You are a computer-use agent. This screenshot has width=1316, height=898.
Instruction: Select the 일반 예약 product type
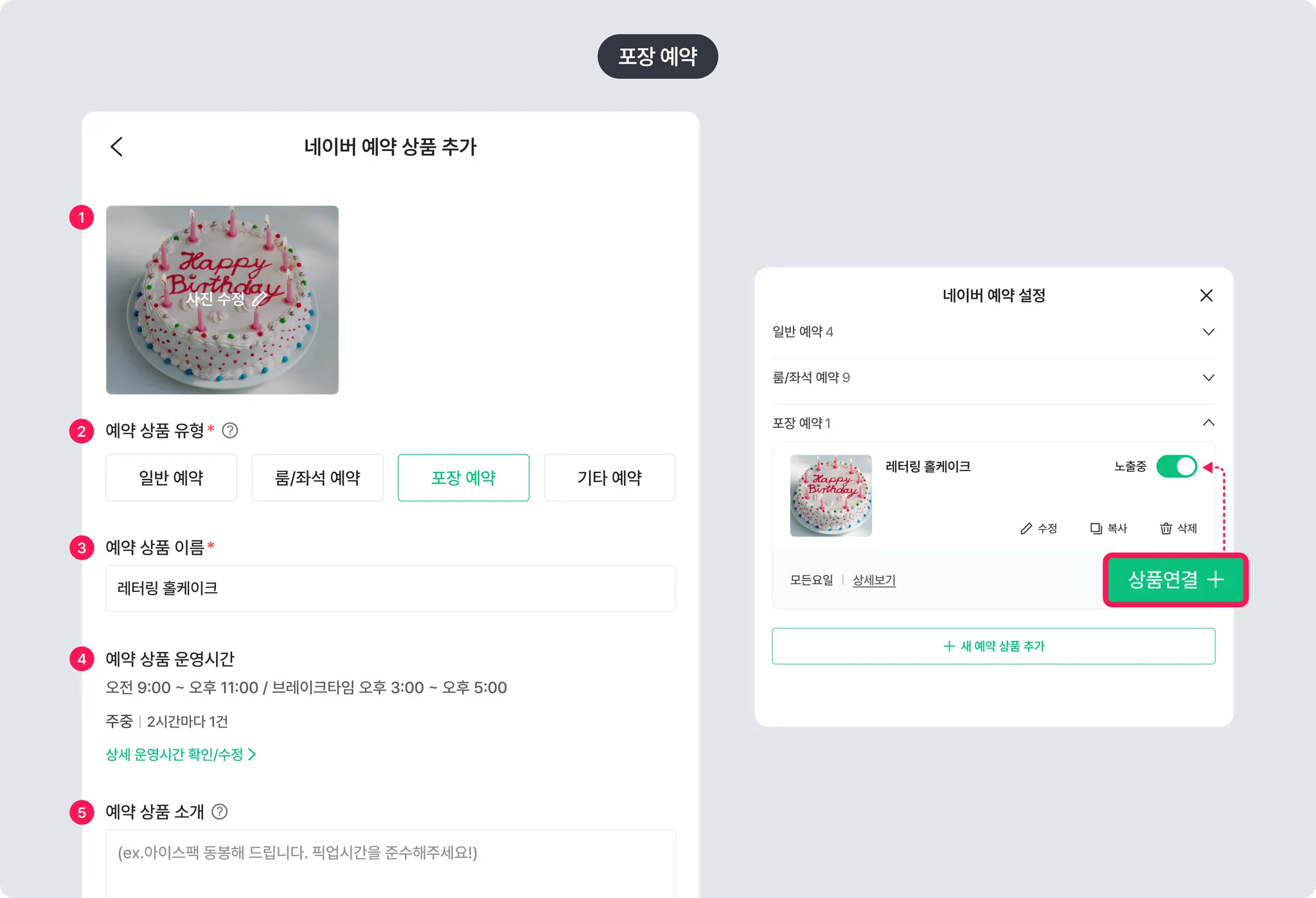(x=171, y=478)
